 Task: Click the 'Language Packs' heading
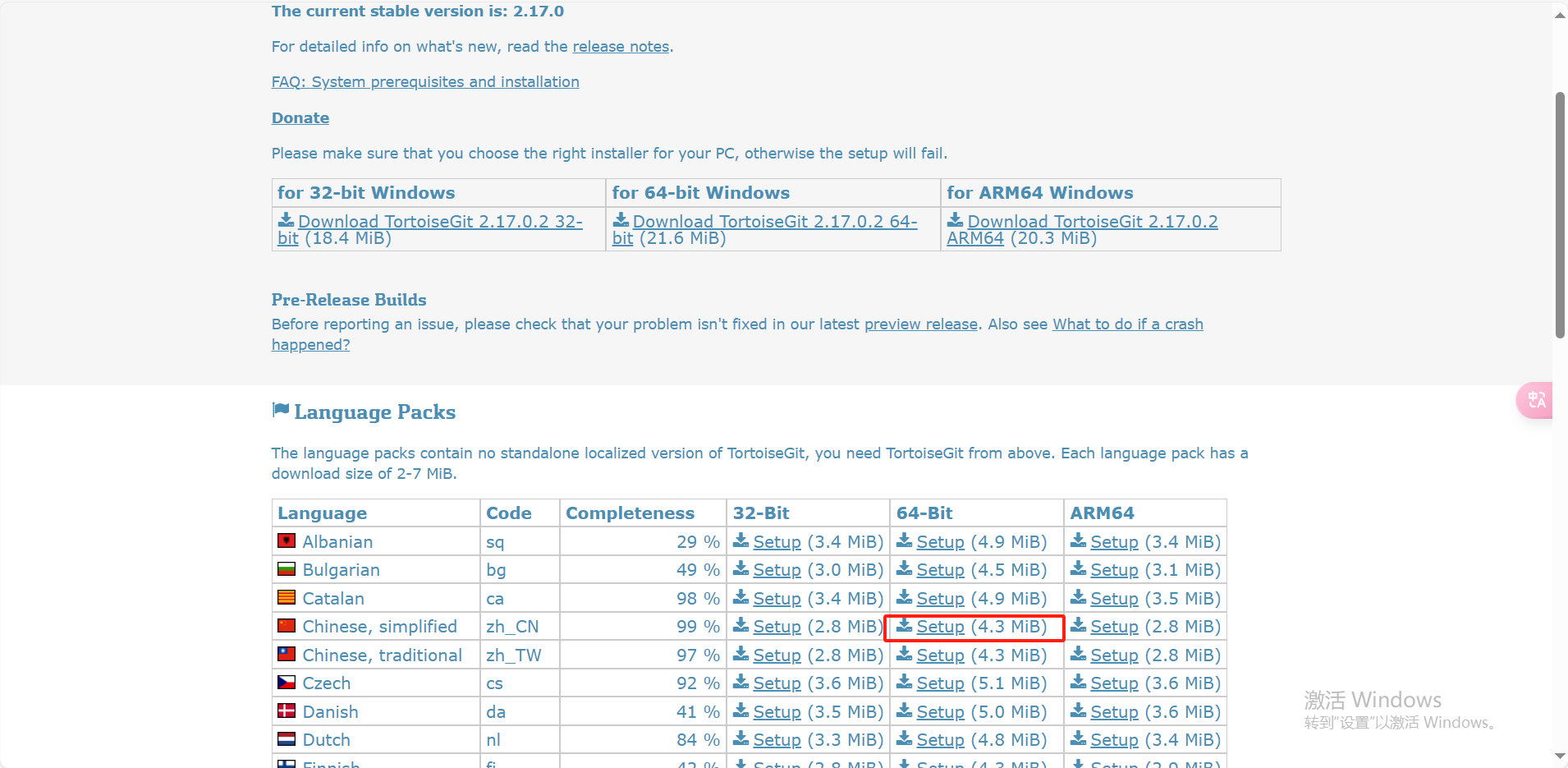click(x=375, y=412)
